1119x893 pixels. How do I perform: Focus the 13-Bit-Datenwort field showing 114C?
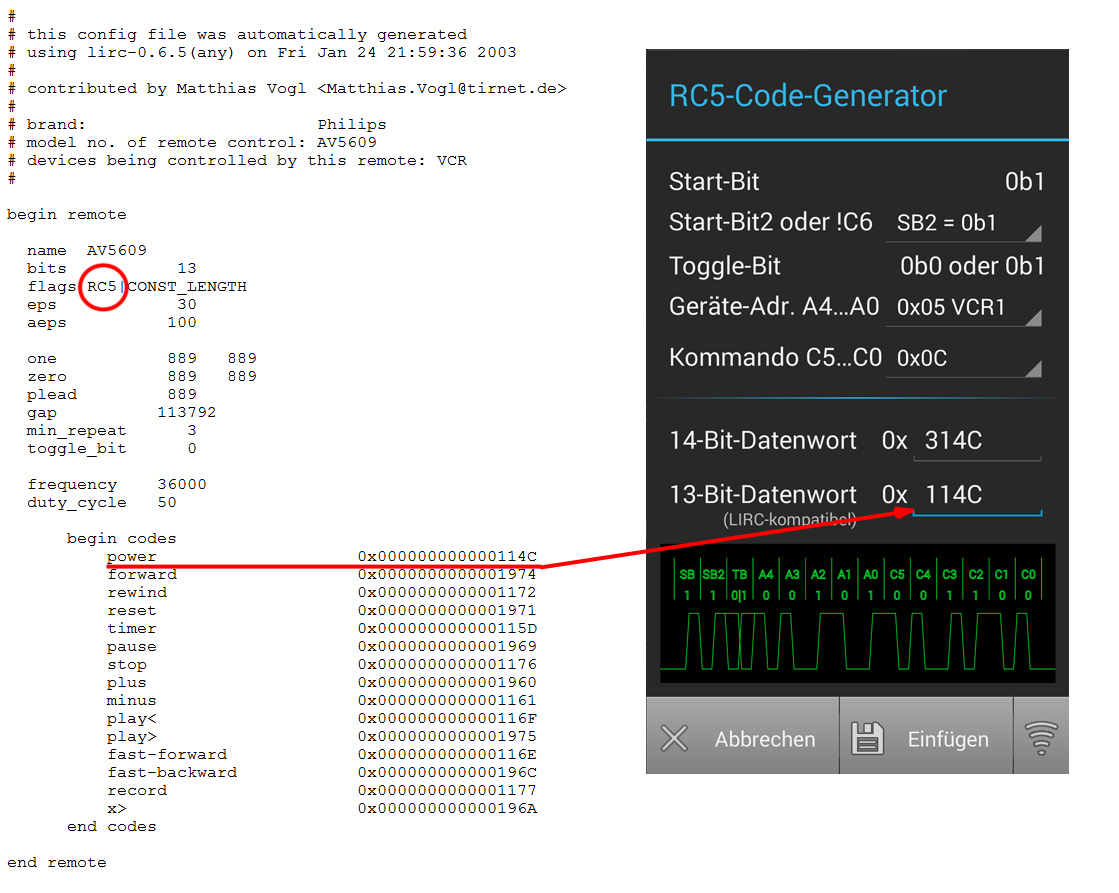point(976,495)
